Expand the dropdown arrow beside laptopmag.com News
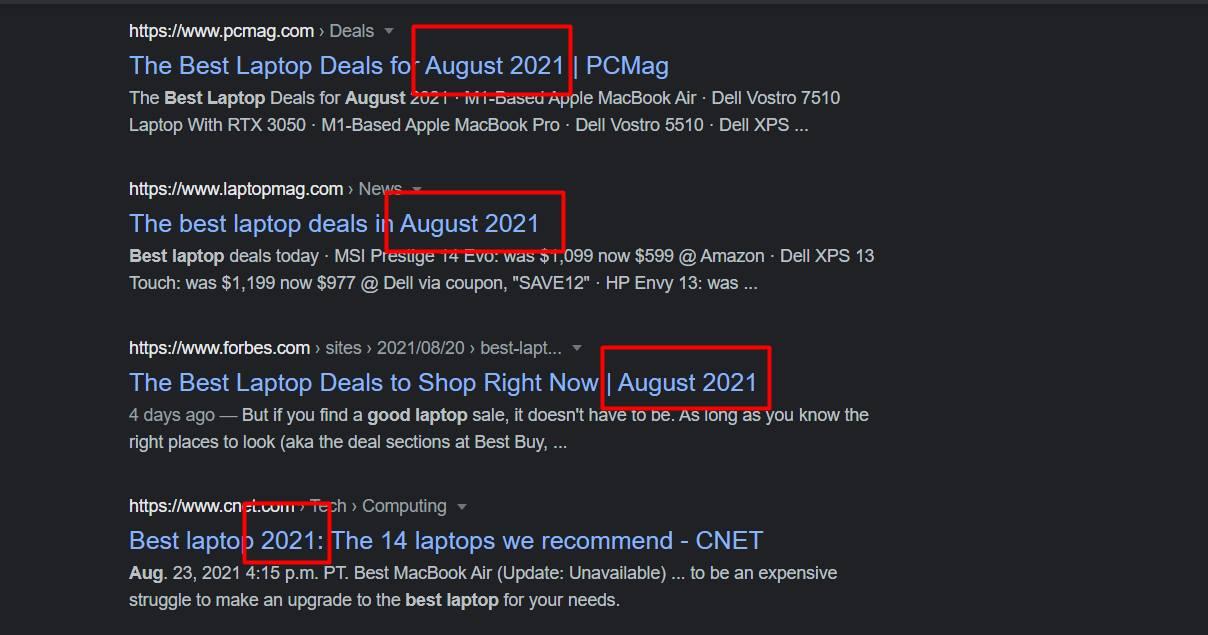This screenshot has width=1208, height=635. click(x=417, y=189)
